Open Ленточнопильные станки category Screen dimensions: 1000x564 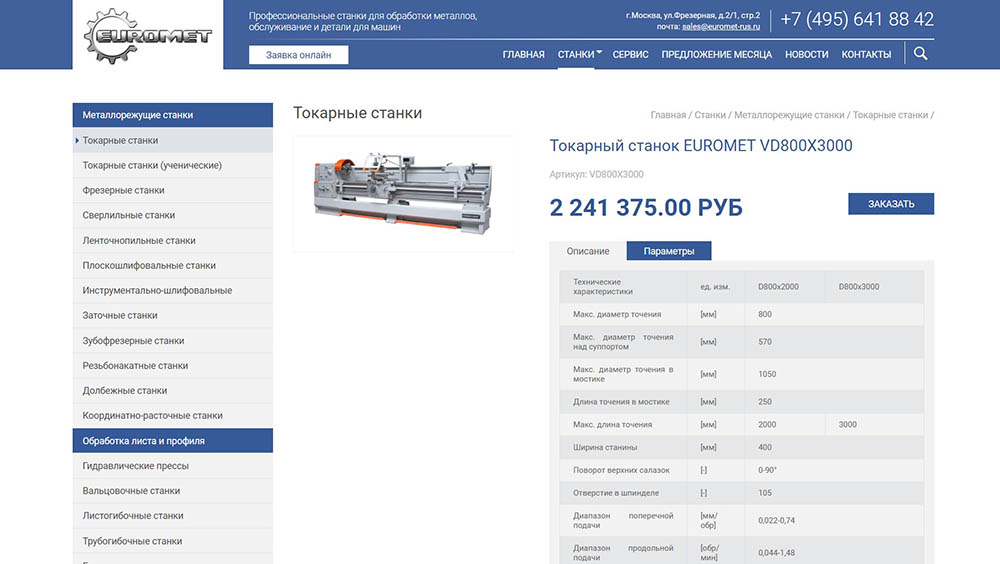pos(173,241)
